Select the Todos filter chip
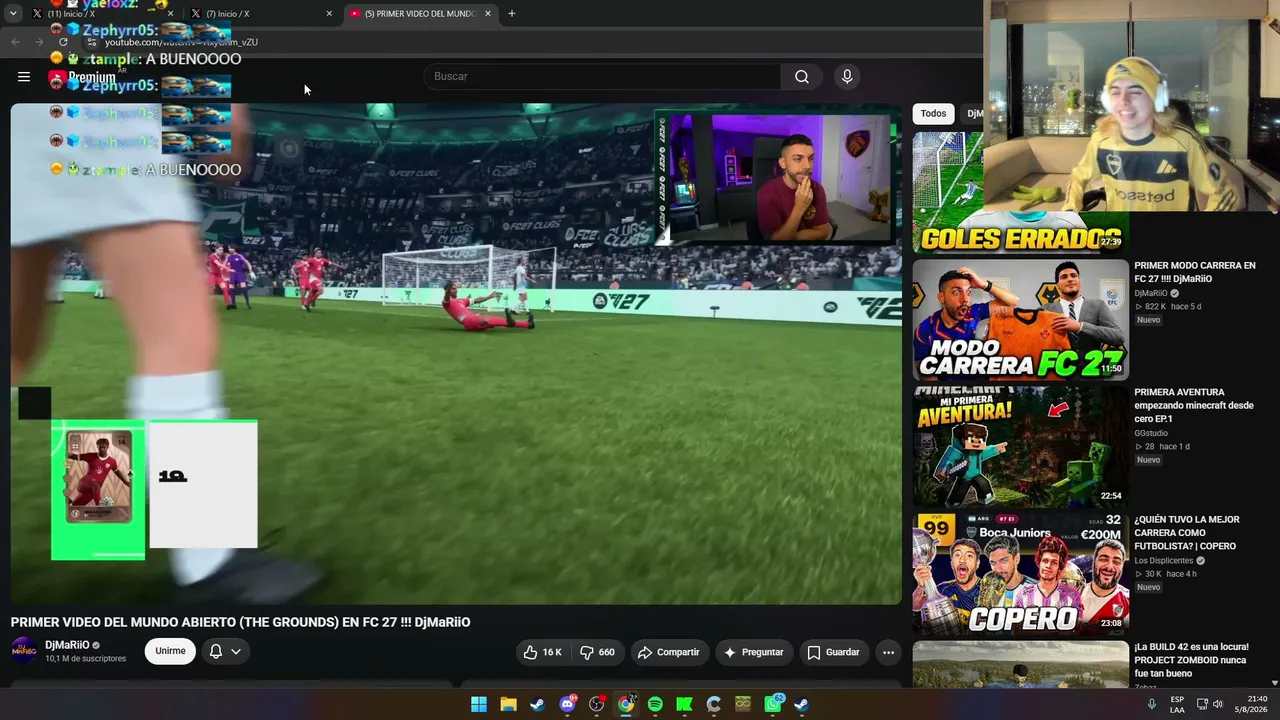 (933, 114)
